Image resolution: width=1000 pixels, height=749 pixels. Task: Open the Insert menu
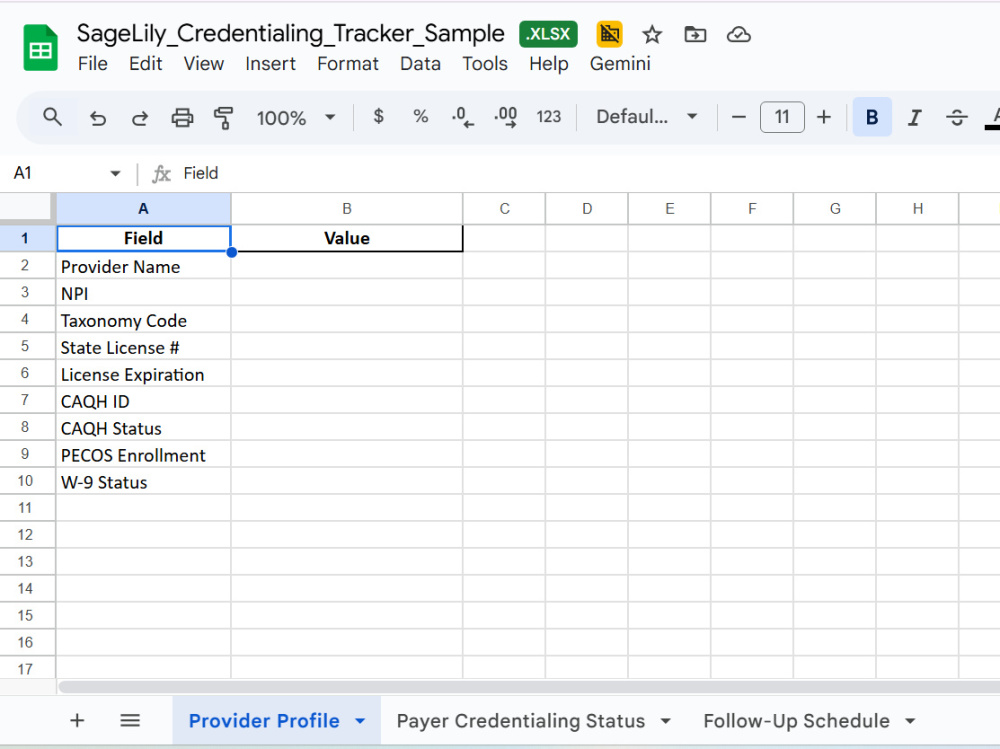click(270, 64)
